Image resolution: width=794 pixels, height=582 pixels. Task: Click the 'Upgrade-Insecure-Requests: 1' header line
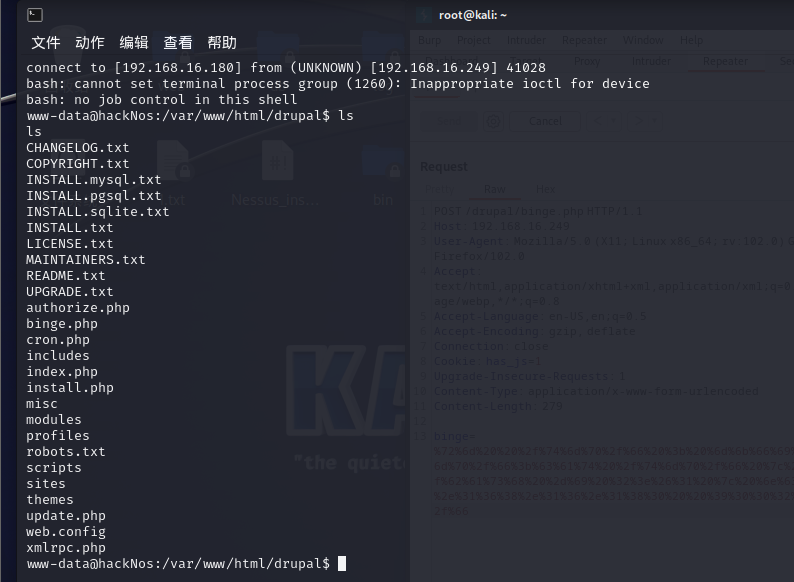(x=530, y=376)
